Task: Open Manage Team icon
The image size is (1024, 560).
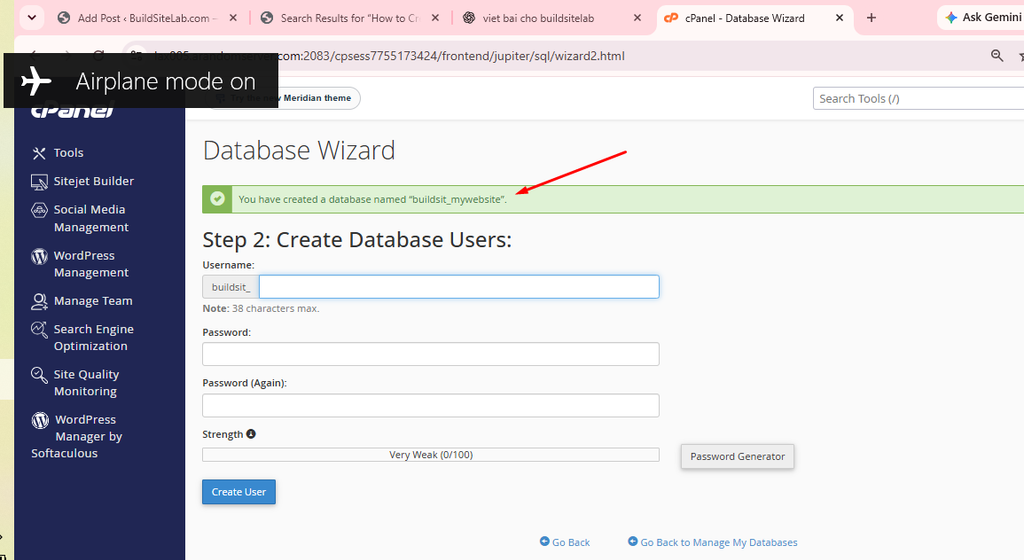Action: click(39, 302)
